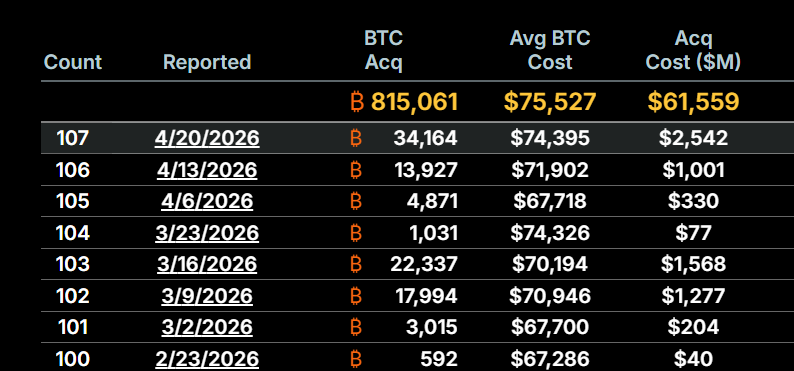Click the Bitcoin icon beside total 815,061
The width and height of the screenshot is (794, 371).
(357, 102)
